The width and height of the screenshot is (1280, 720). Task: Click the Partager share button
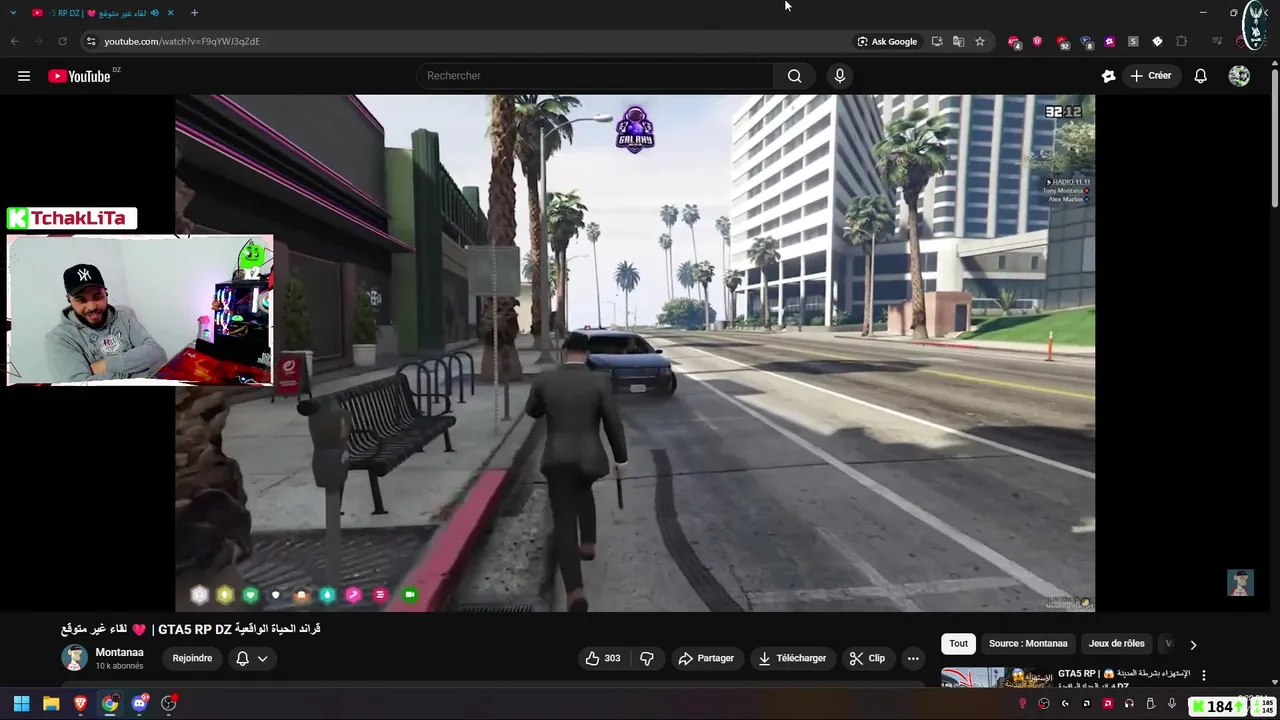tap(706, 658)
